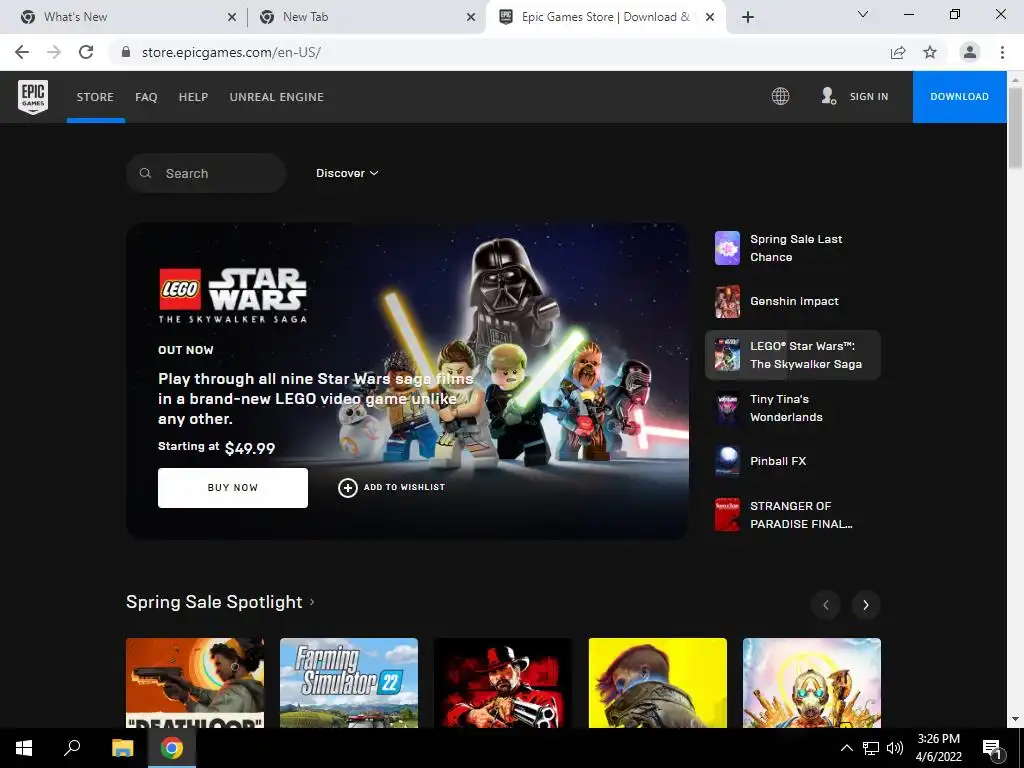1024x768 pixels.
Task: Open the DEATHLOOP game card
Action: (195, 682)
